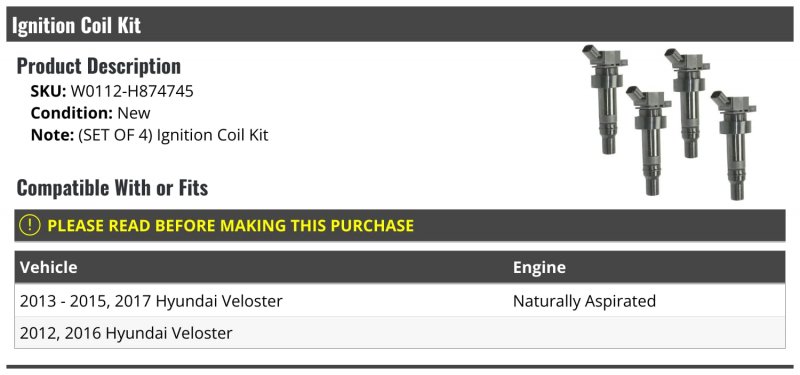Image resolution: width=800 pixels, height=375 pixels.
Task: Click the third coil from the left
Action: pyautogui.click(x=688, y=103)
